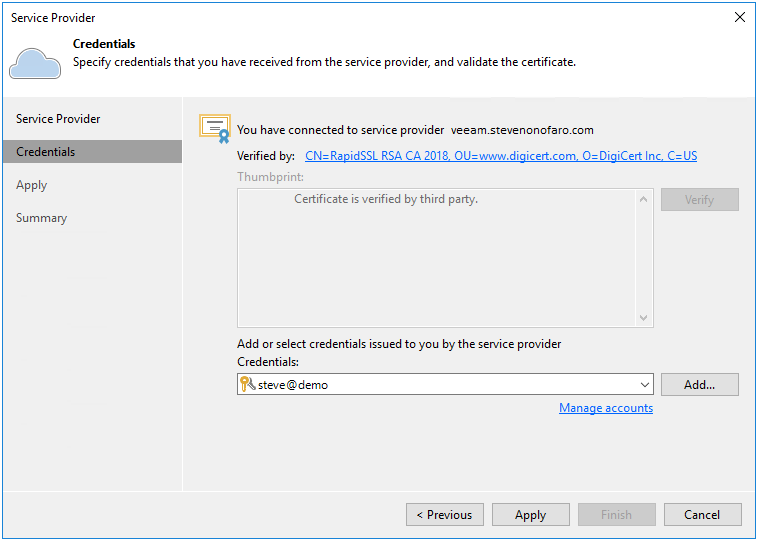Select the steve@demo credentials combo box
The height and width of the screenshot is (542, 758).
click(440, 385)
